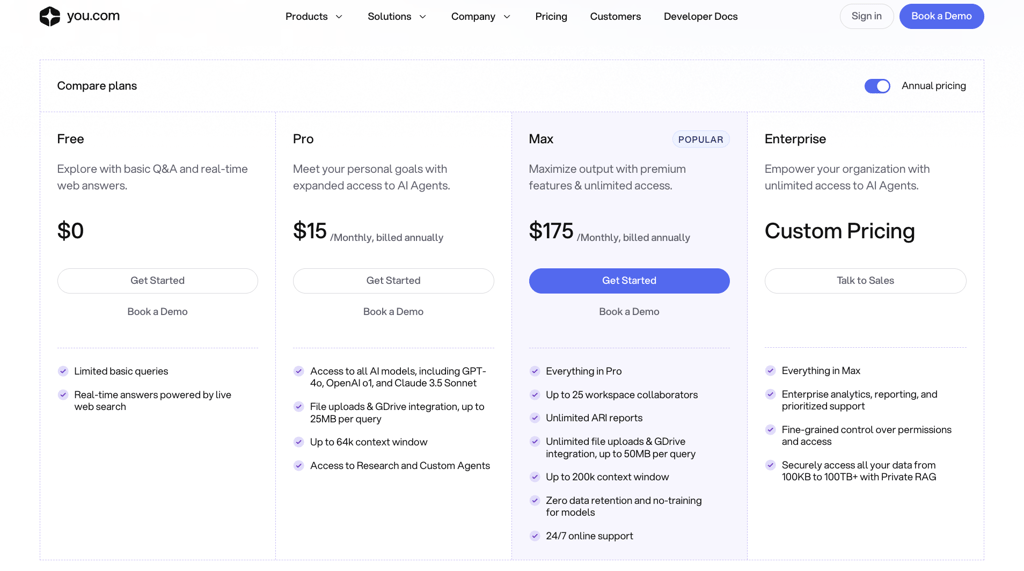This screenshot has height=571, width=1024.
Task: Click checkmark beside Real-time answers feature
Action: [x=63, y=395]
